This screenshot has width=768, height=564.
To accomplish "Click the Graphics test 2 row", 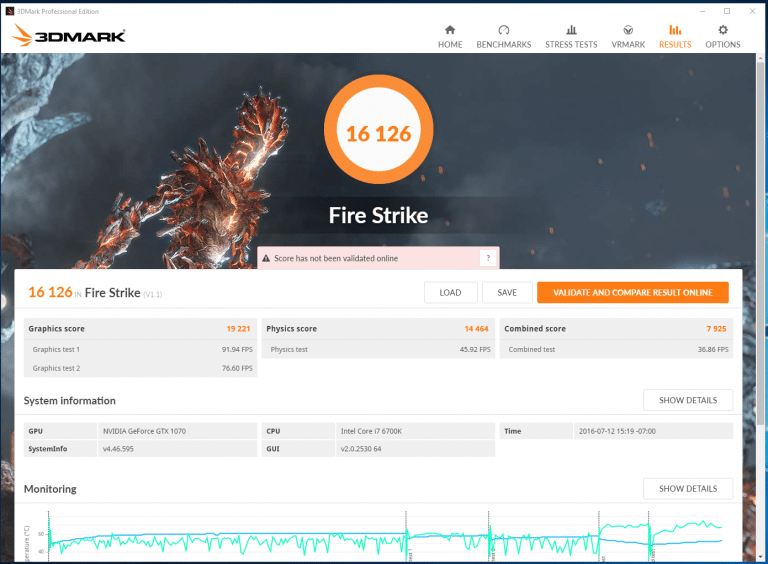I will tap(140, 368).
